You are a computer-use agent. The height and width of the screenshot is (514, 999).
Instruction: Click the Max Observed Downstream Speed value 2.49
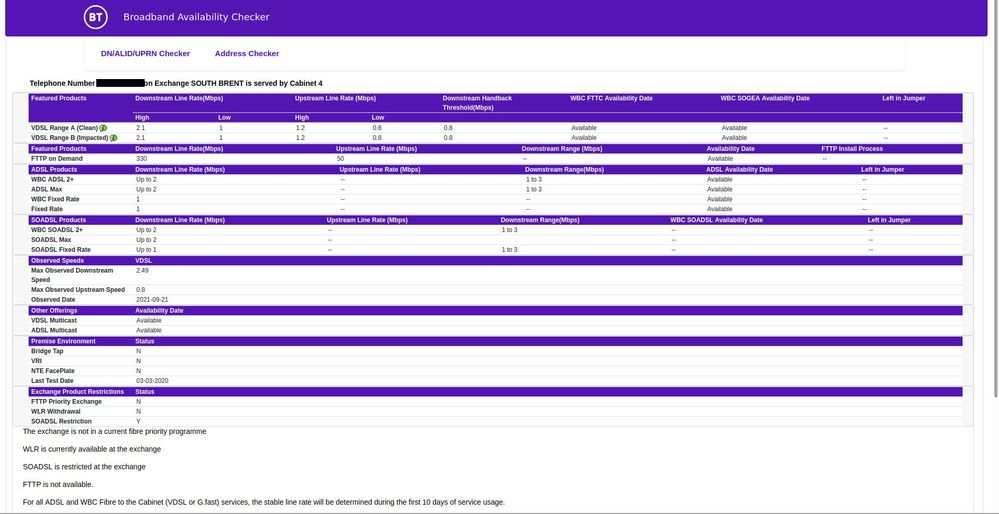pos(142,270)
